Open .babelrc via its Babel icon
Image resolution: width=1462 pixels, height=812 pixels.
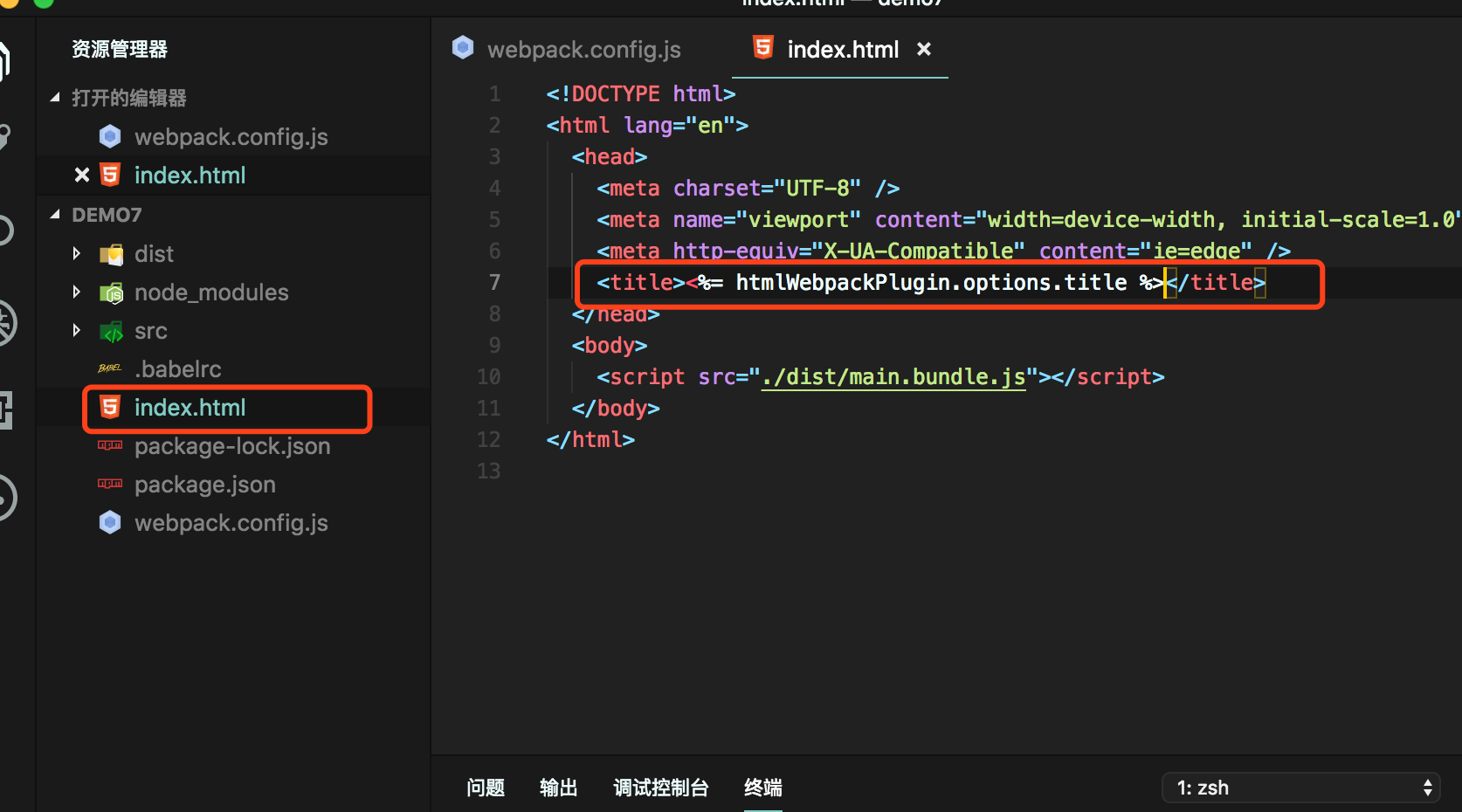tap(110, 368)
